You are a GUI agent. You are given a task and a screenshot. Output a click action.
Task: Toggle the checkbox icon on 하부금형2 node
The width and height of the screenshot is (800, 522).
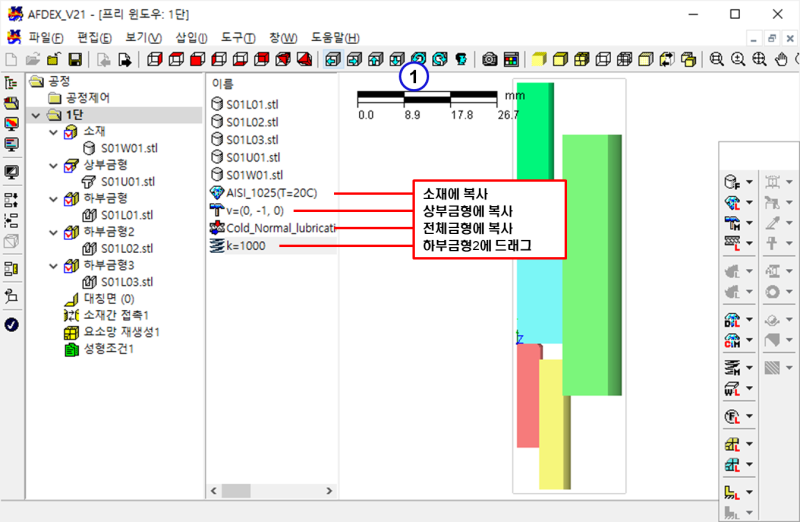tap(70, 231)
